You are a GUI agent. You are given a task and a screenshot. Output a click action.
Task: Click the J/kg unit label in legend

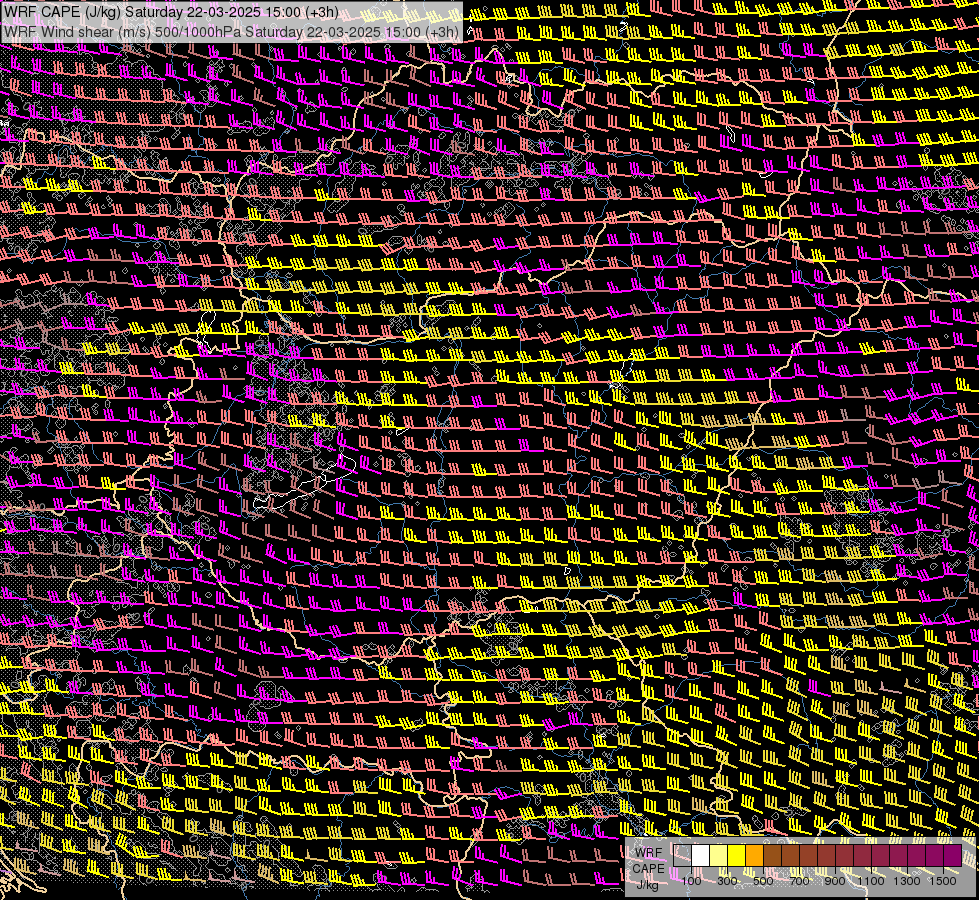pos(648,885)
